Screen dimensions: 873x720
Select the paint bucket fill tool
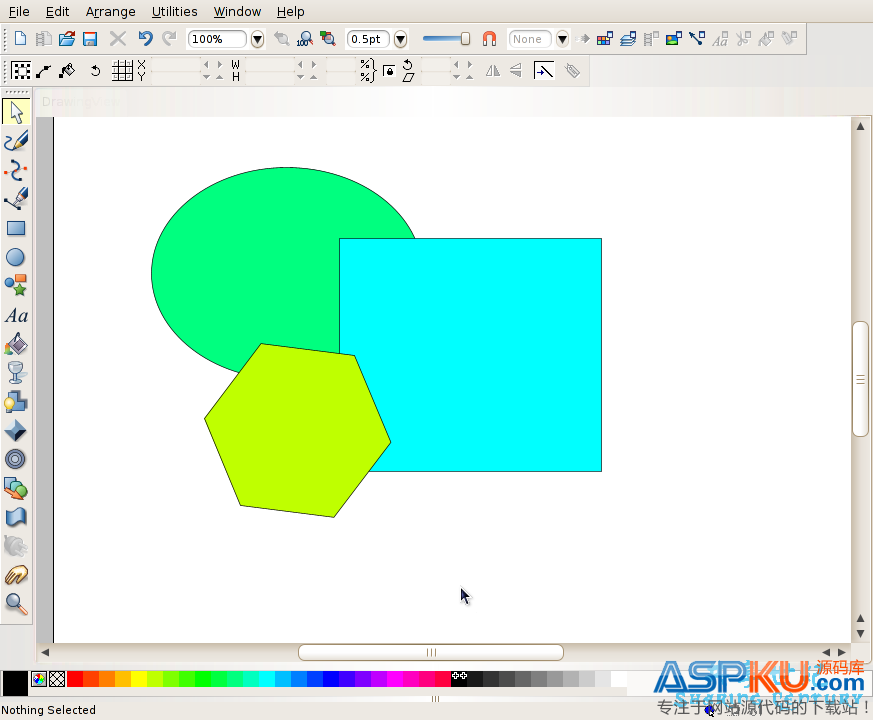point(16,344)
